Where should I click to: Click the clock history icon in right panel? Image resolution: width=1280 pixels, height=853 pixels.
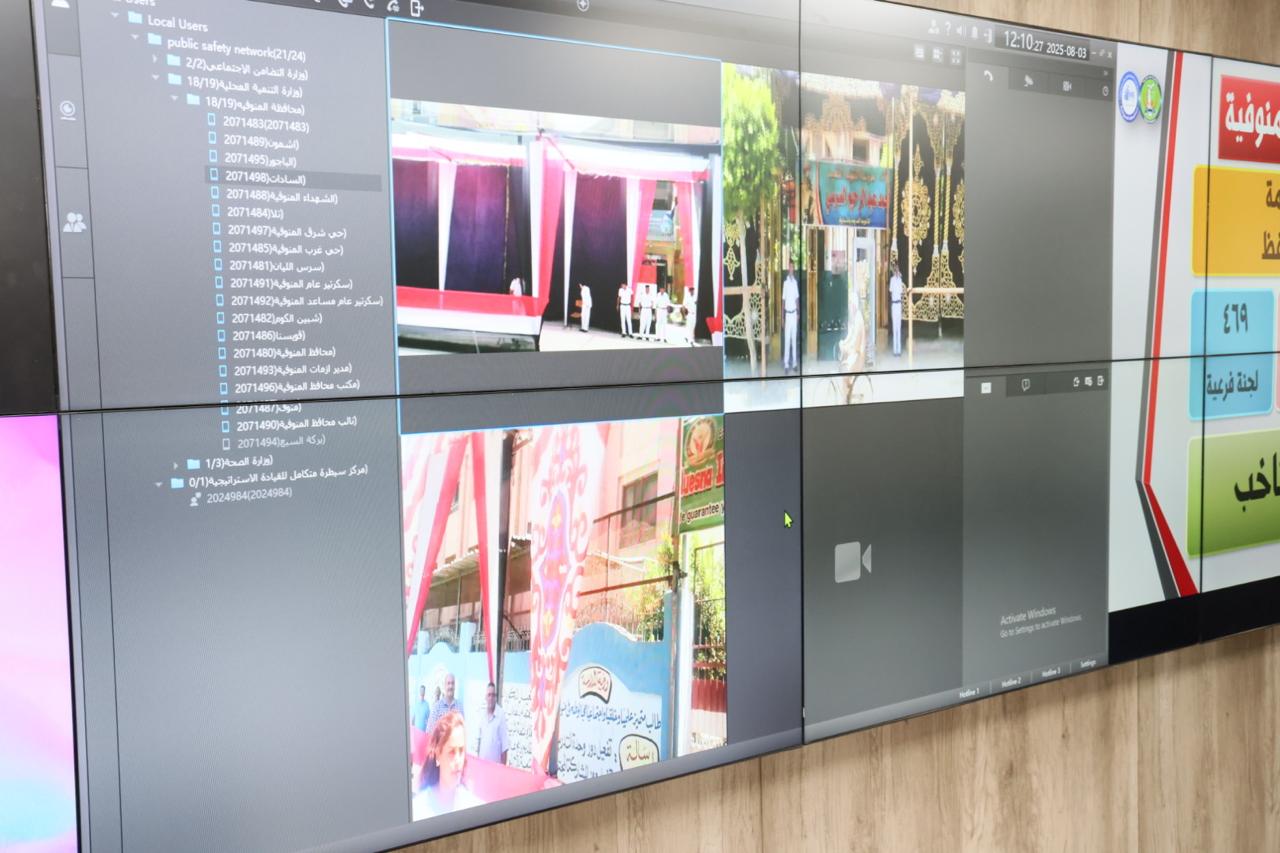tap(1105, 91)
